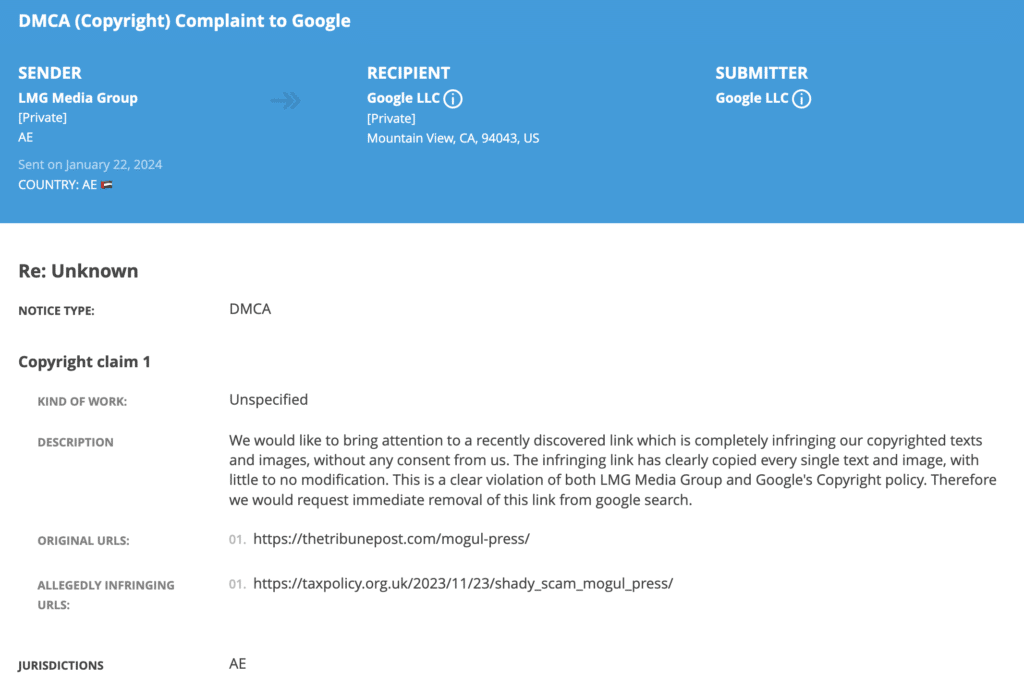Click the ALLEGEDLY INFRINGING URLS label

click(x=106, y=595)
